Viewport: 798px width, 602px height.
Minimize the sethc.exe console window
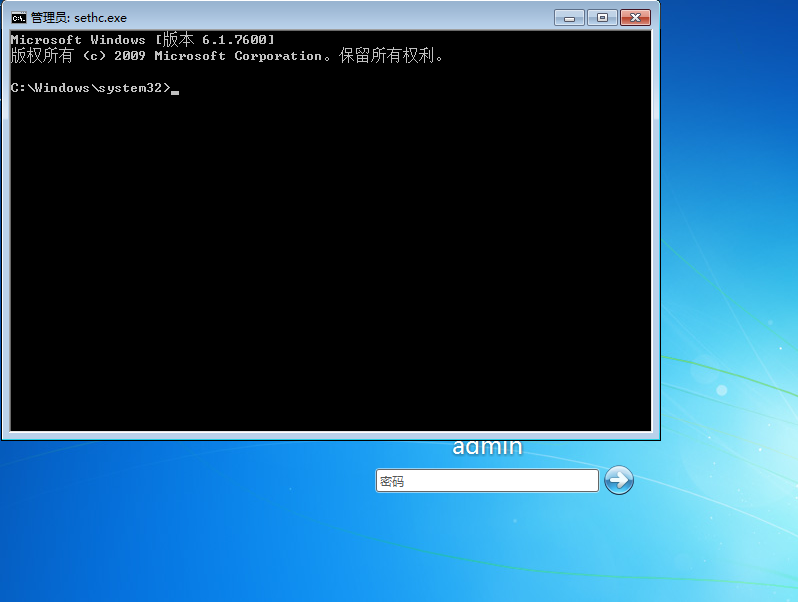point(570,17)
